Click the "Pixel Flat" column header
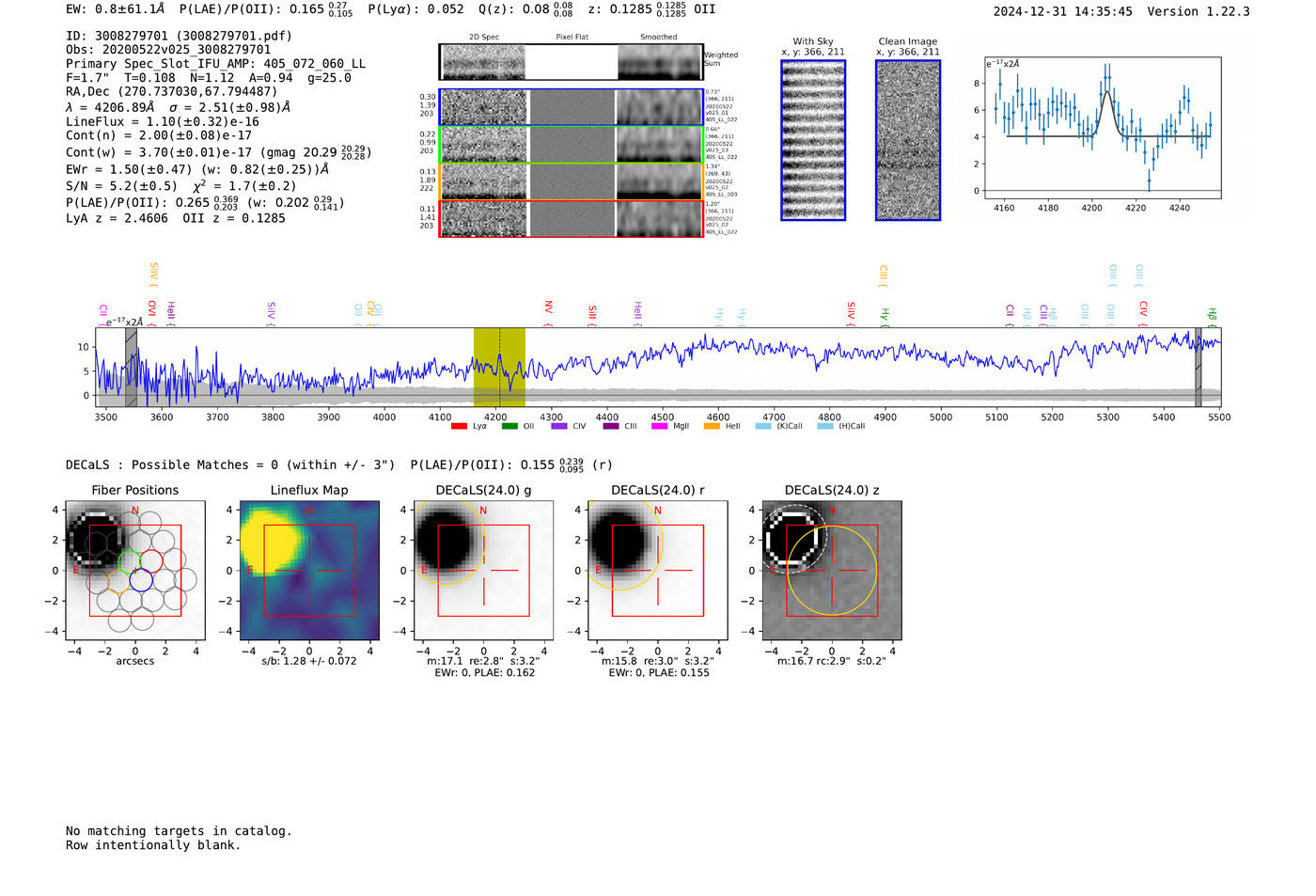The width and height of the screenshot is (1316, 896). click(572, 38)
